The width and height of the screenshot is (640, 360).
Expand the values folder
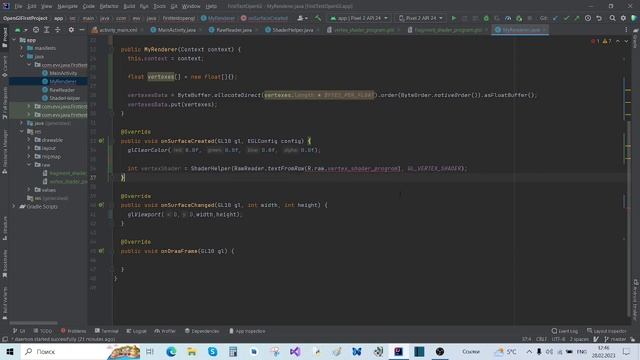pos(29,190)
